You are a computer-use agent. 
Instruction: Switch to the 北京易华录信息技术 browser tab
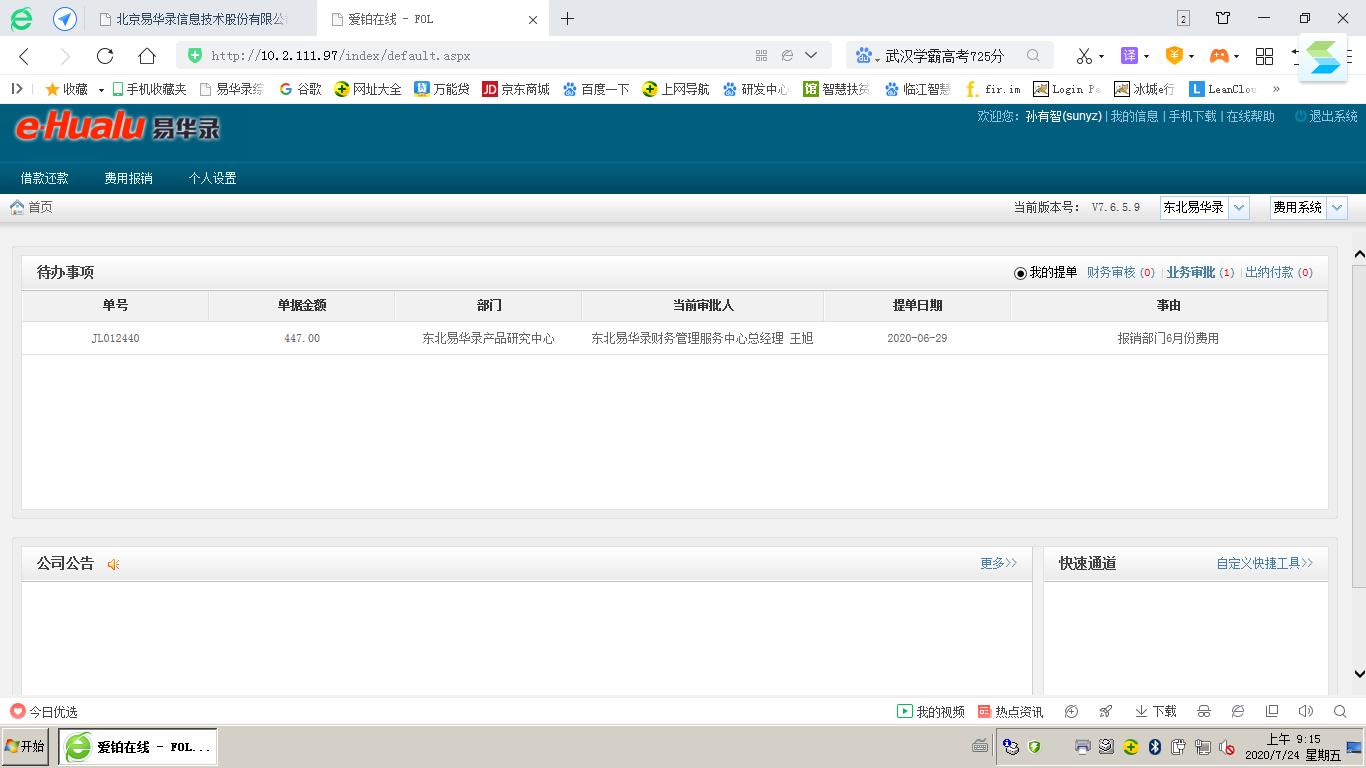click(200, 19)
